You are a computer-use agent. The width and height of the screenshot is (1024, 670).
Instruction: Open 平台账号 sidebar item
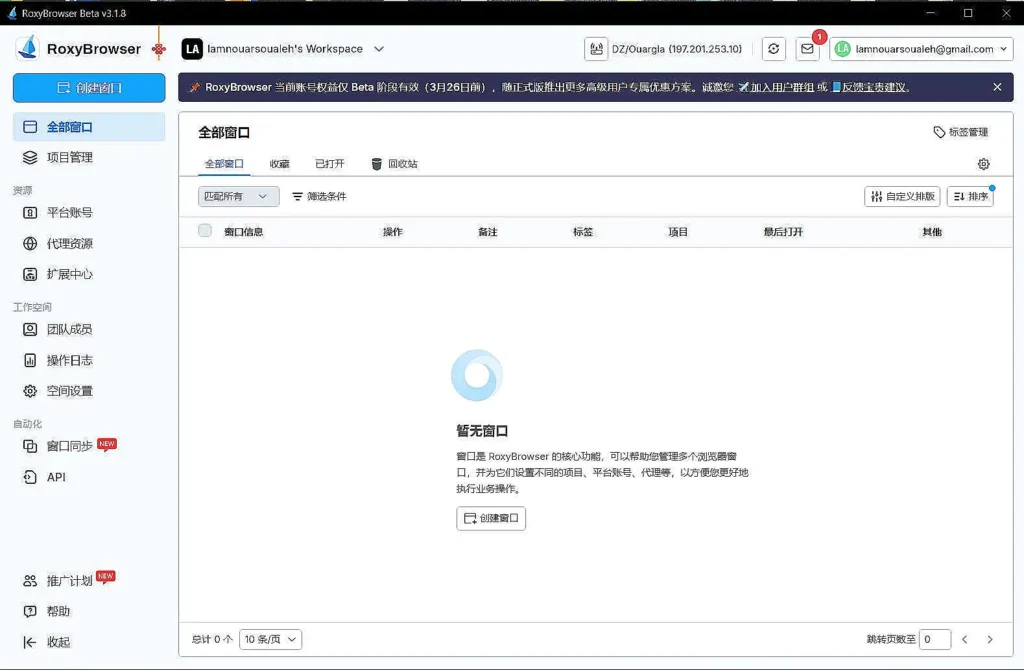pos(89,212)
